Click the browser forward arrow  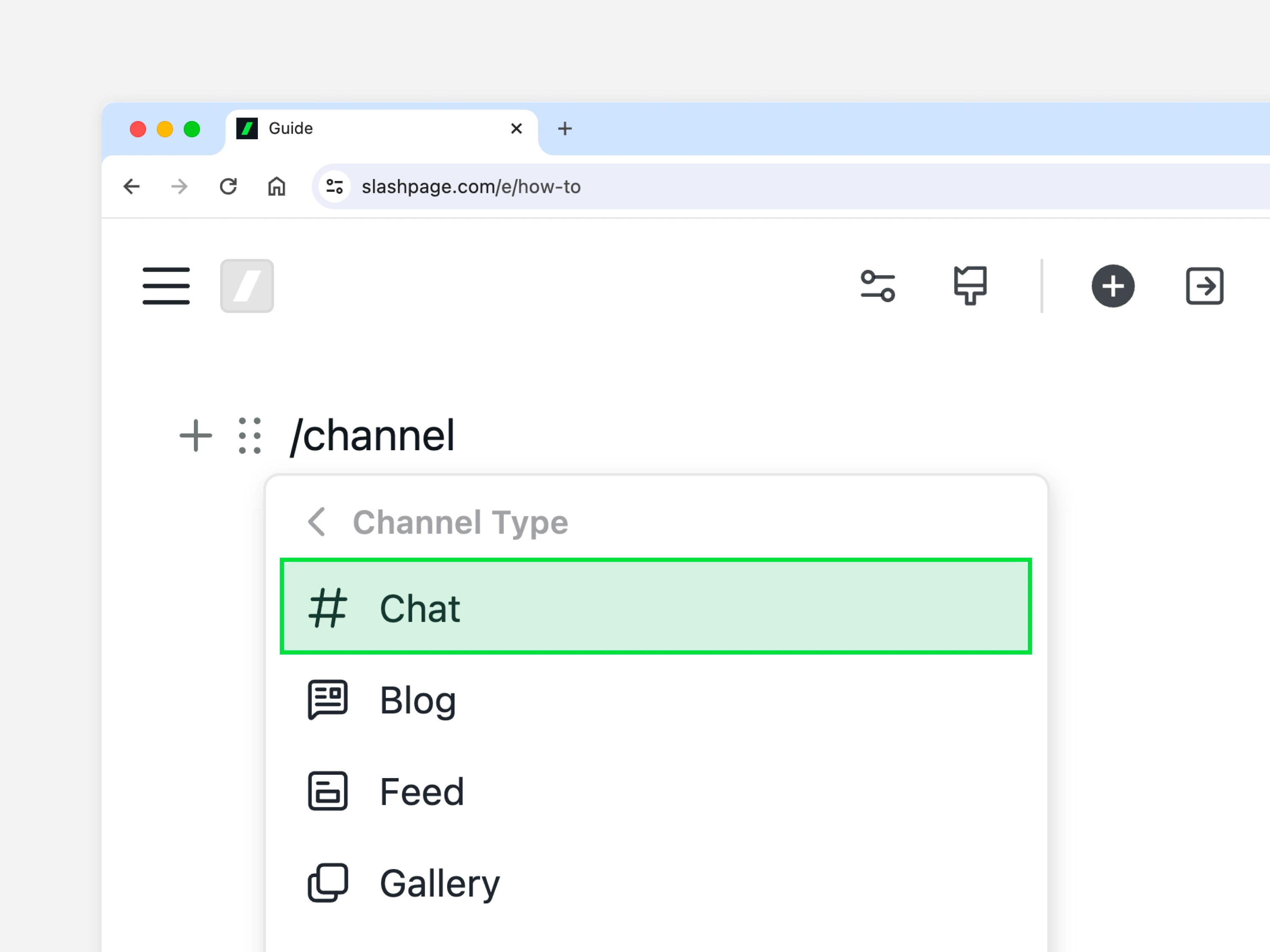(x=180, y=187)
